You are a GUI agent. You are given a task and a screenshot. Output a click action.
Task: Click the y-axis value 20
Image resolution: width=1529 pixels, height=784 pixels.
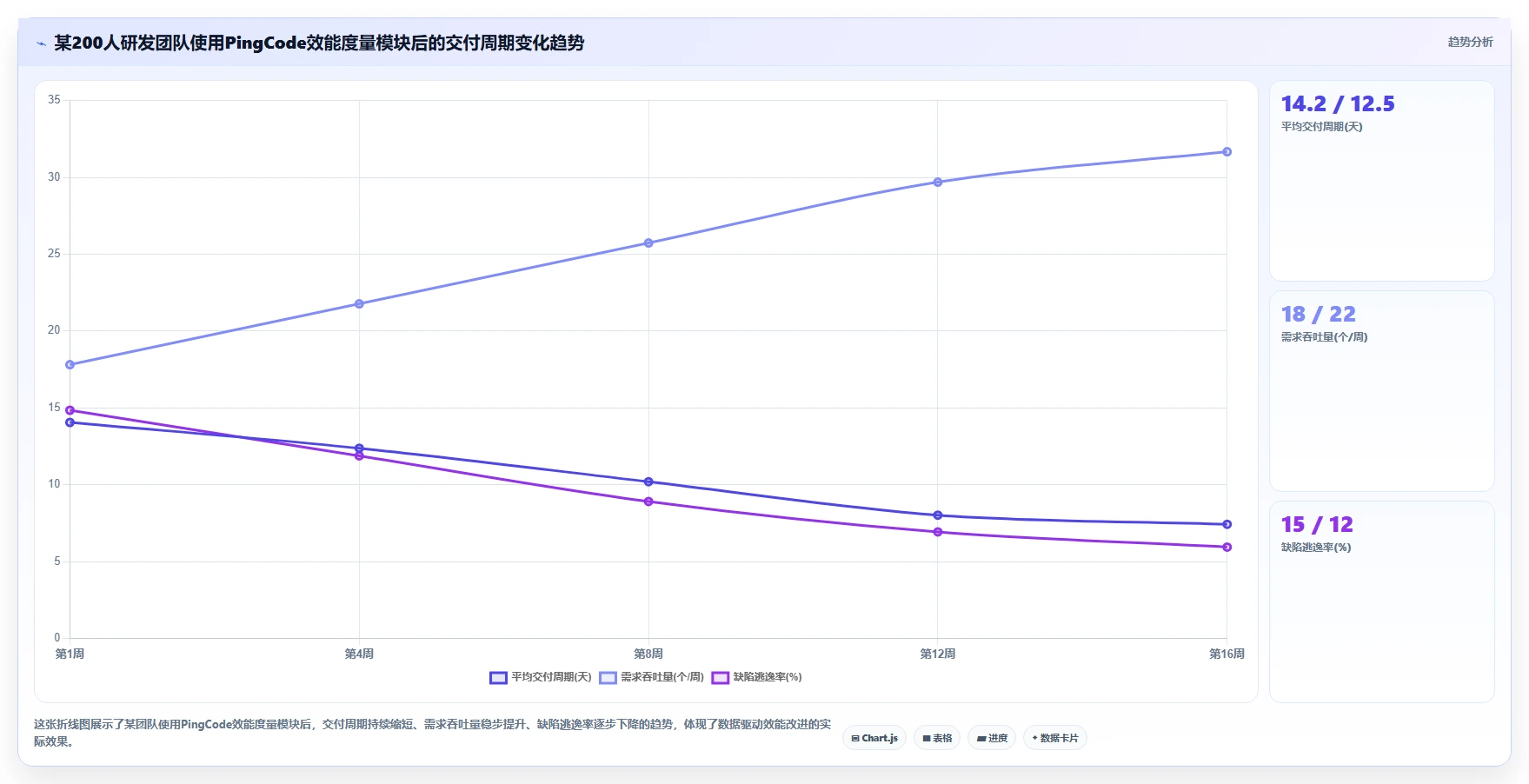54,330
